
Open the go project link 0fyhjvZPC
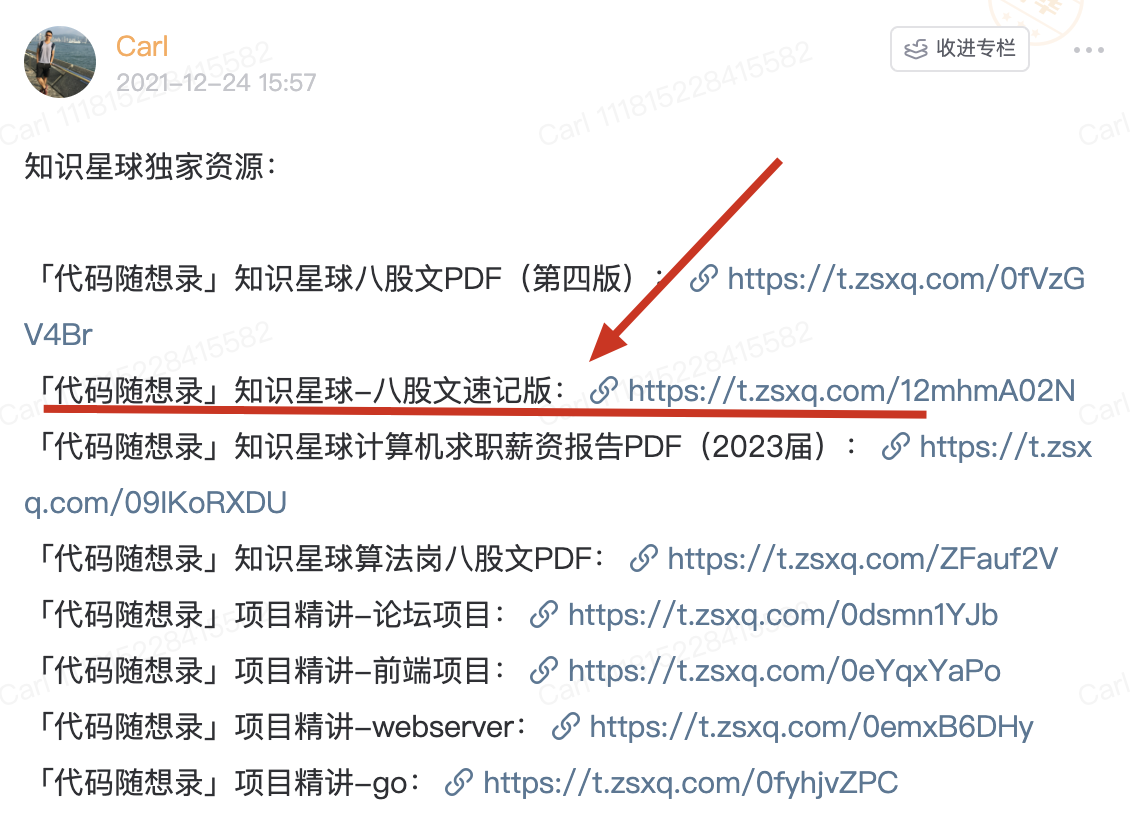pos(691,783)
